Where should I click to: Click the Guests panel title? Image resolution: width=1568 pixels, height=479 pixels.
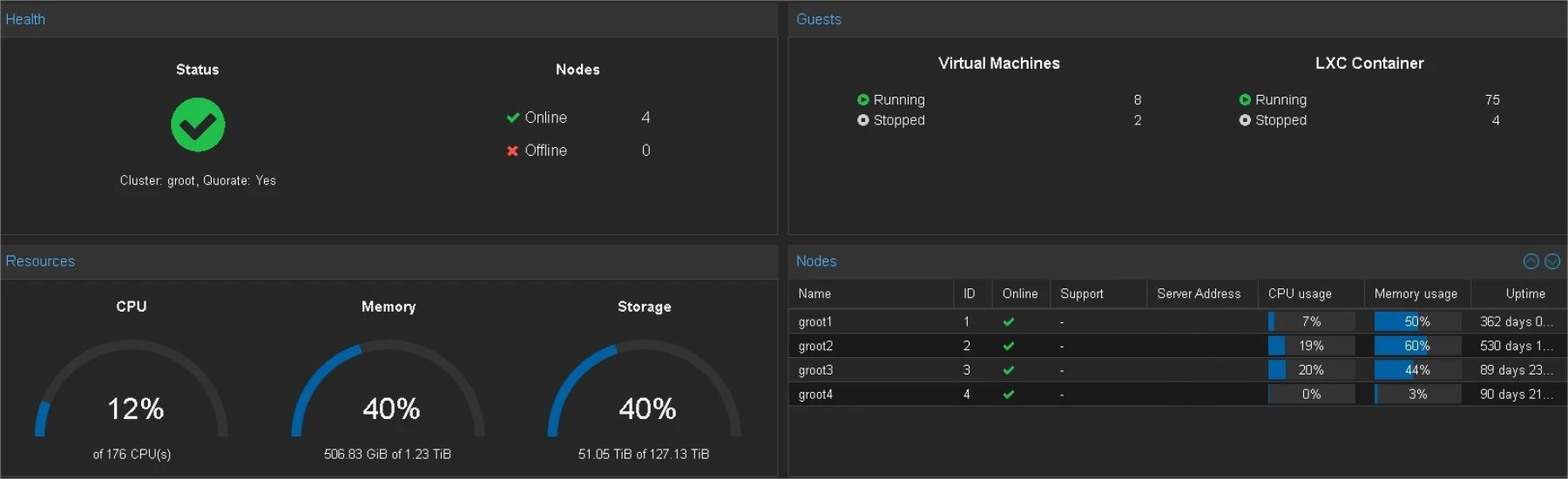(x=819, y=19)
